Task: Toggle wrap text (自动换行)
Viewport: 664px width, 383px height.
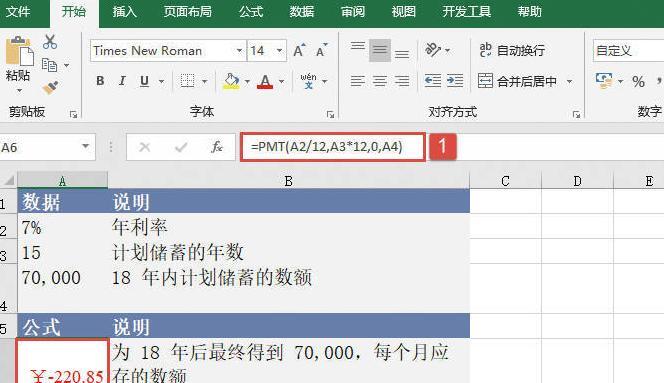Action: pos(512,50)
